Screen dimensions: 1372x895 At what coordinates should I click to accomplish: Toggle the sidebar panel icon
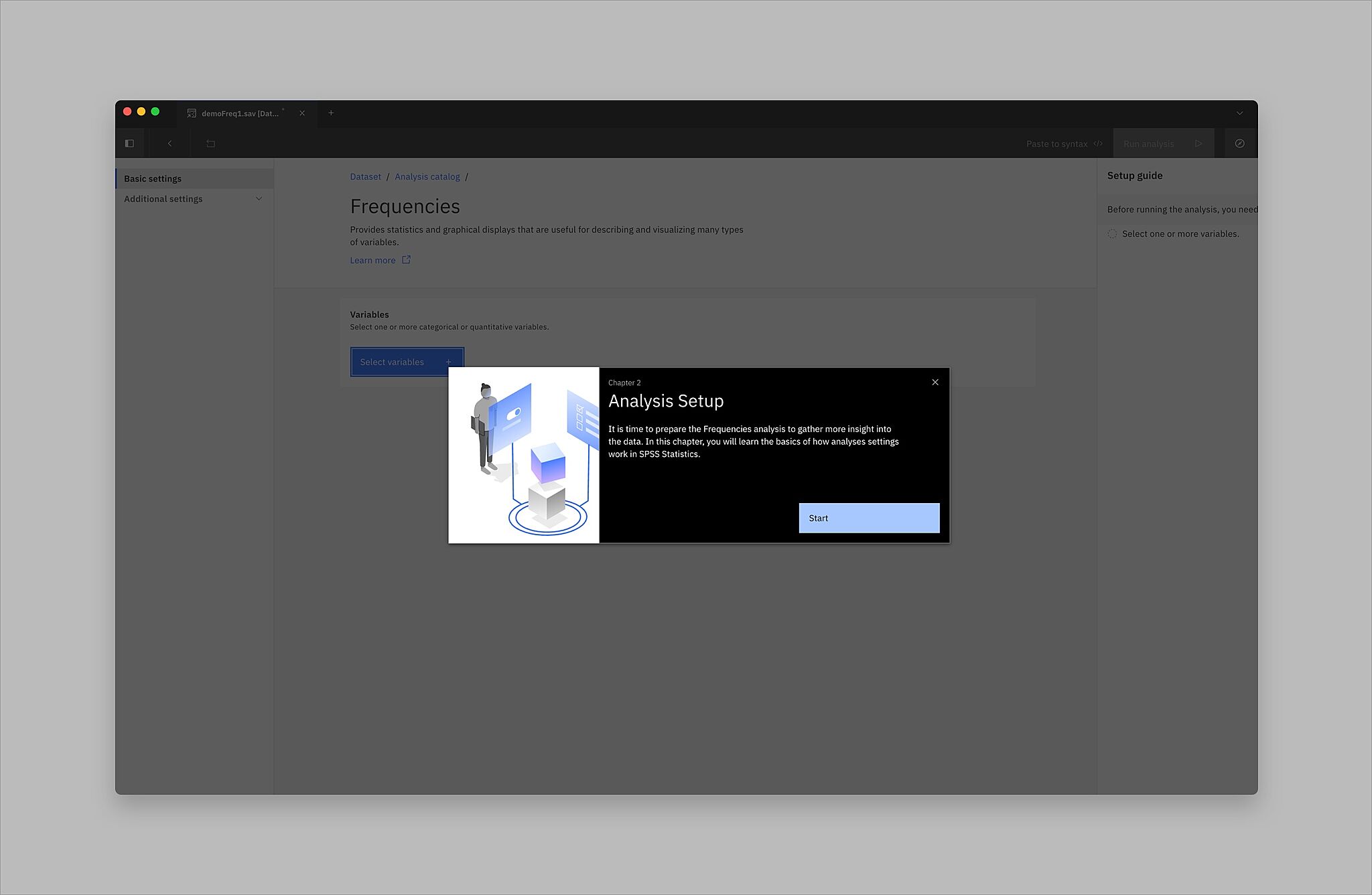129,143
